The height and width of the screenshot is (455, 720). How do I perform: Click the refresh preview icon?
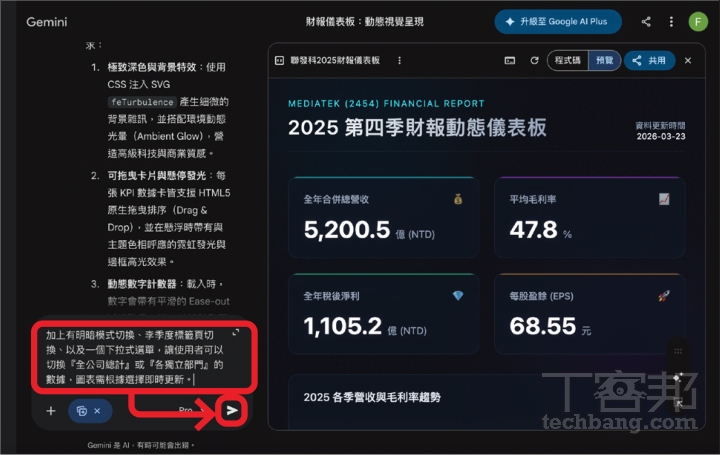pos(534,61)
